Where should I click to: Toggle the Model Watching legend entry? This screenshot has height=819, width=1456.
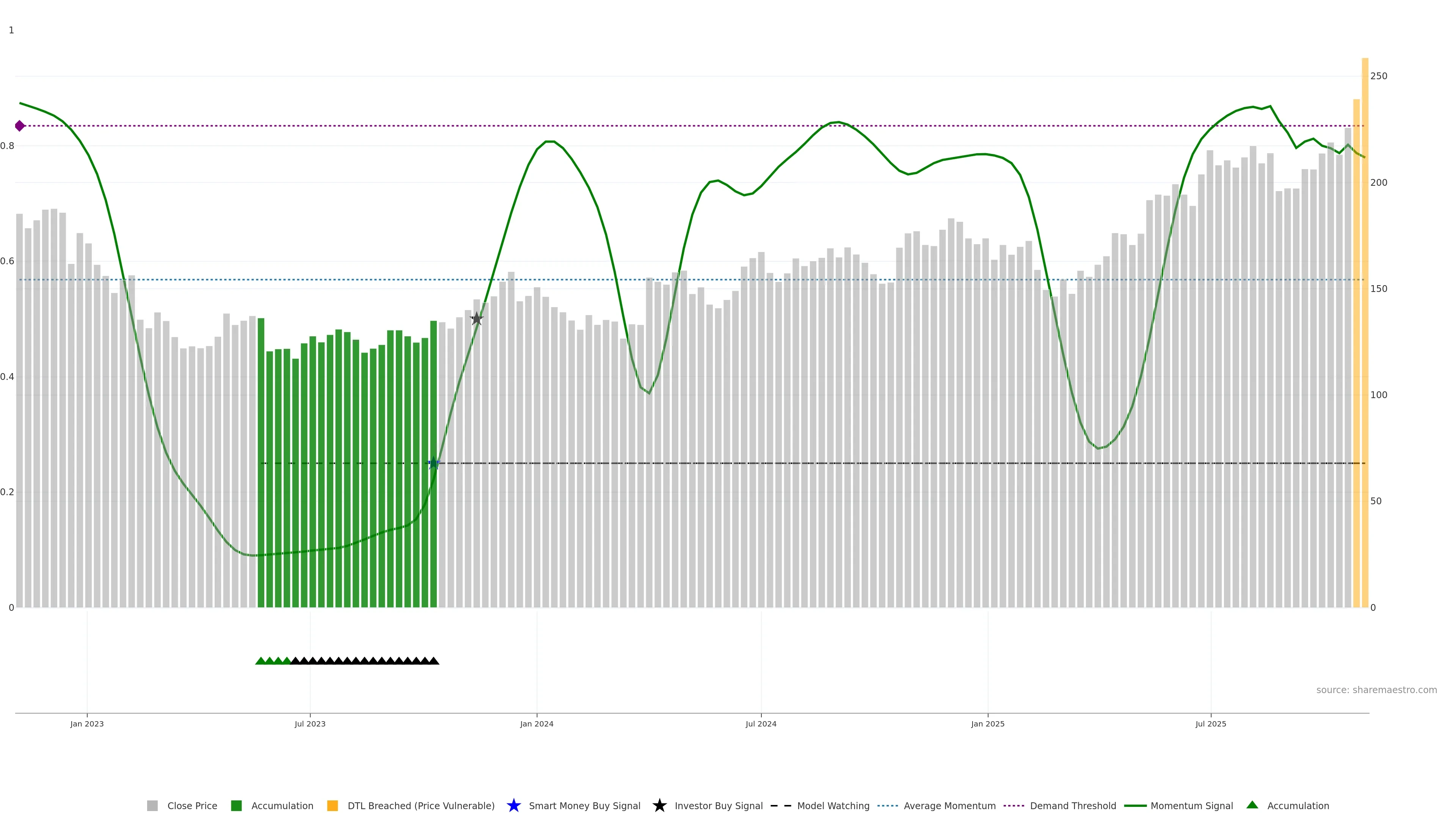pyautogui.click(x=833, y=805)
